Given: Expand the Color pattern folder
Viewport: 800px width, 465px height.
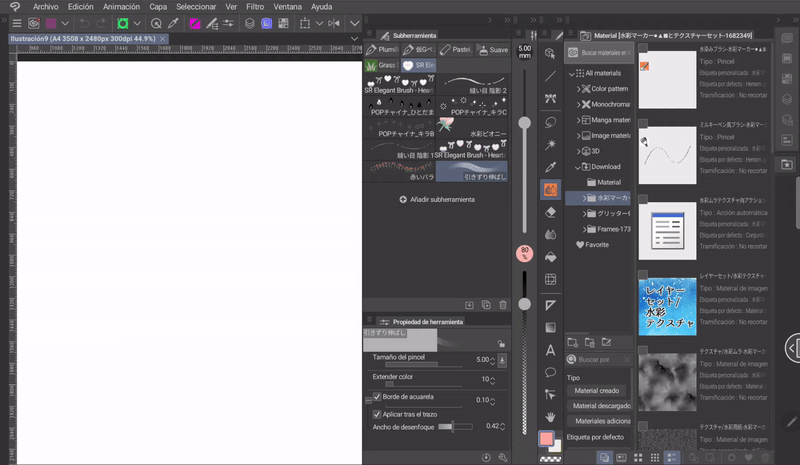Looking at the screenshot, I should pos(579,89).
